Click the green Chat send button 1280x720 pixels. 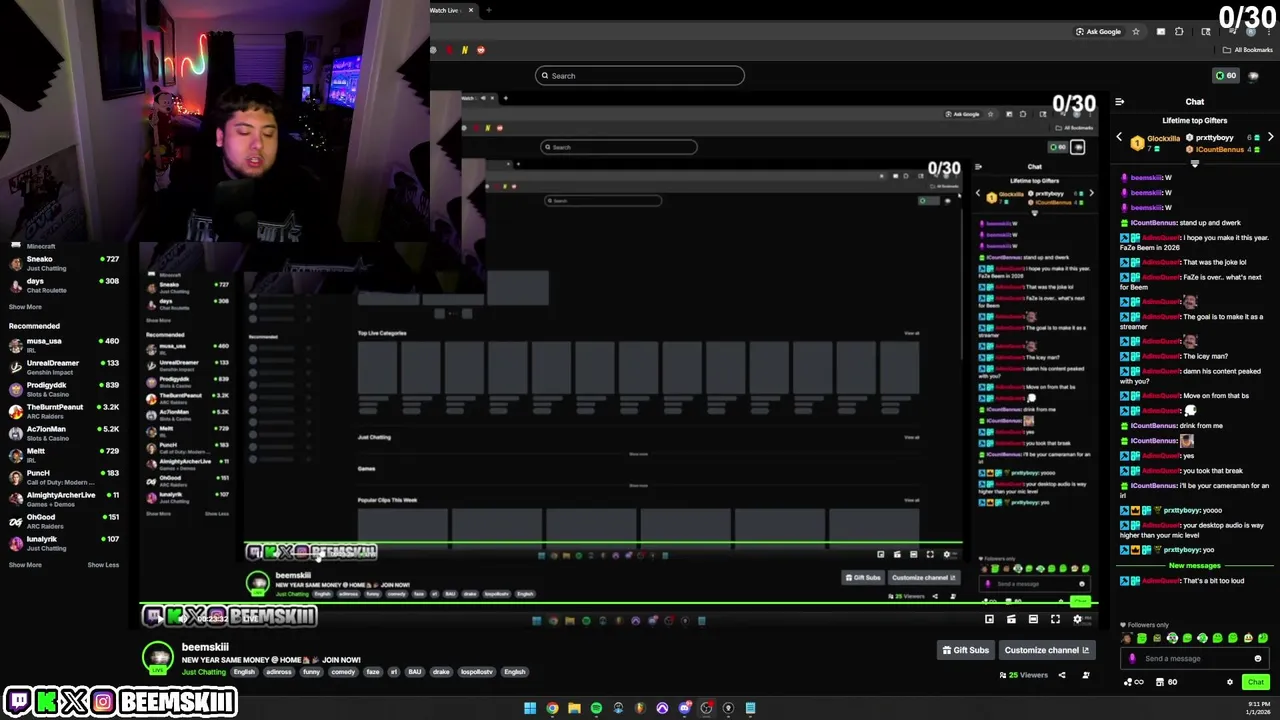click(1256, 682)
